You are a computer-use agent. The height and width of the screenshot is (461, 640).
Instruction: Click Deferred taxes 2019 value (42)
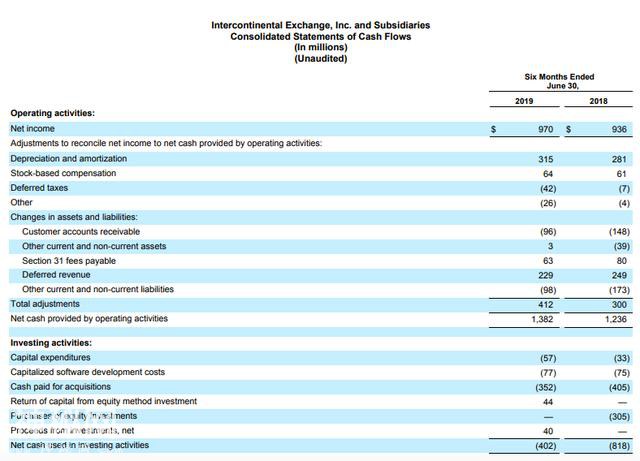coord(548,189)
